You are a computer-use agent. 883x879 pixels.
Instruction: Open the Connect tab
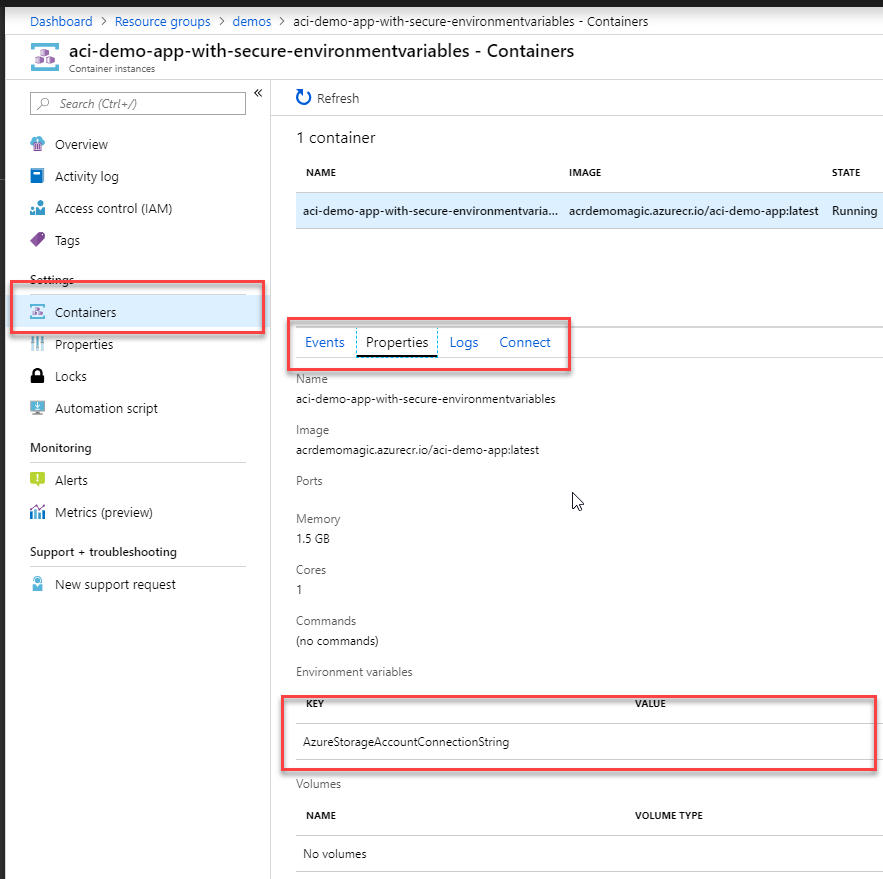tap(525, 342)
